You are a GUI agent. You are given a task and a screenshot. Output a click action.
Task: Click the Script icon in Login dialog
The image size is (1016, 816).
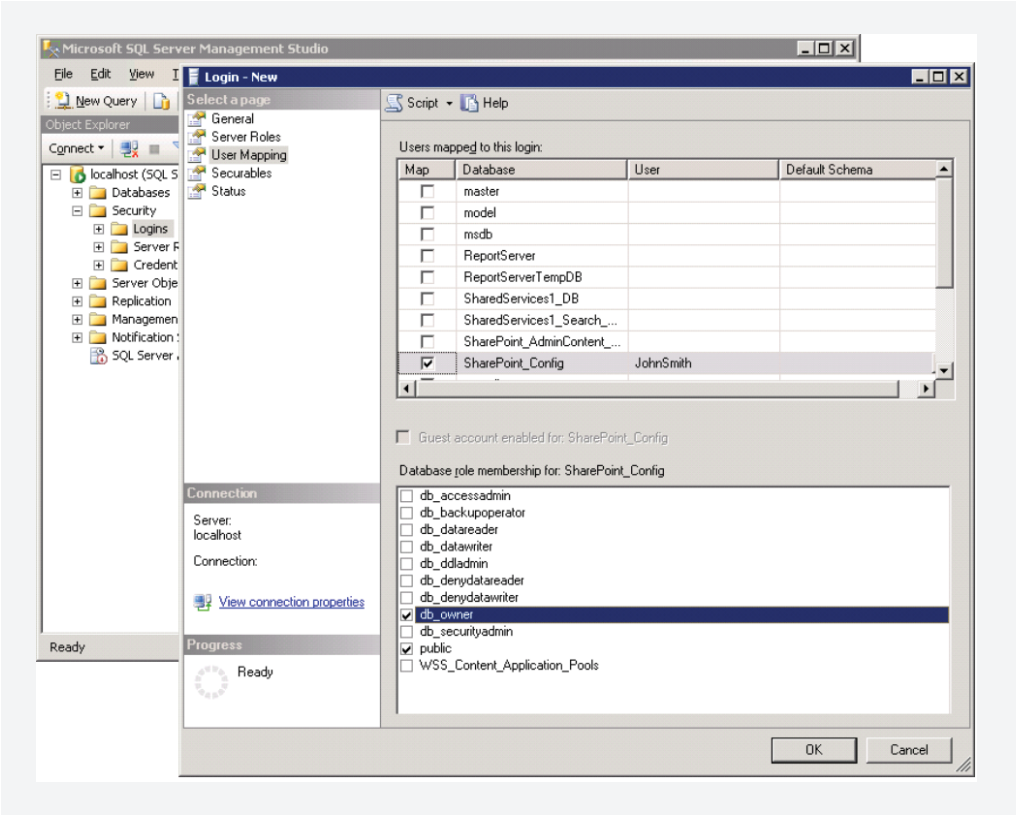394,103
